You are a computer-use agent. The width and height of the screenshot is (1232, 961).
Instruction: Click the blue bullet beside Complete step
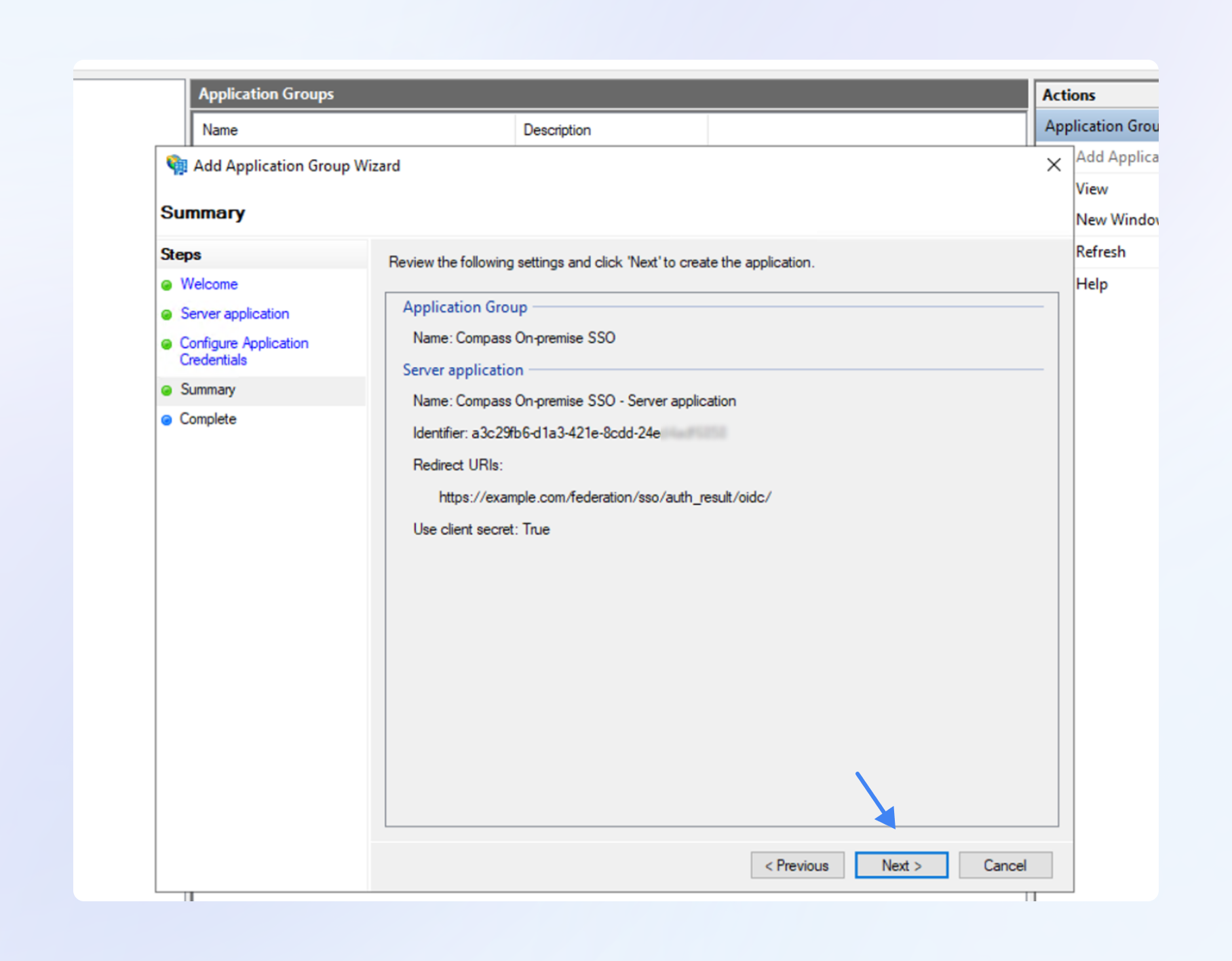click(x=167, y=420)
